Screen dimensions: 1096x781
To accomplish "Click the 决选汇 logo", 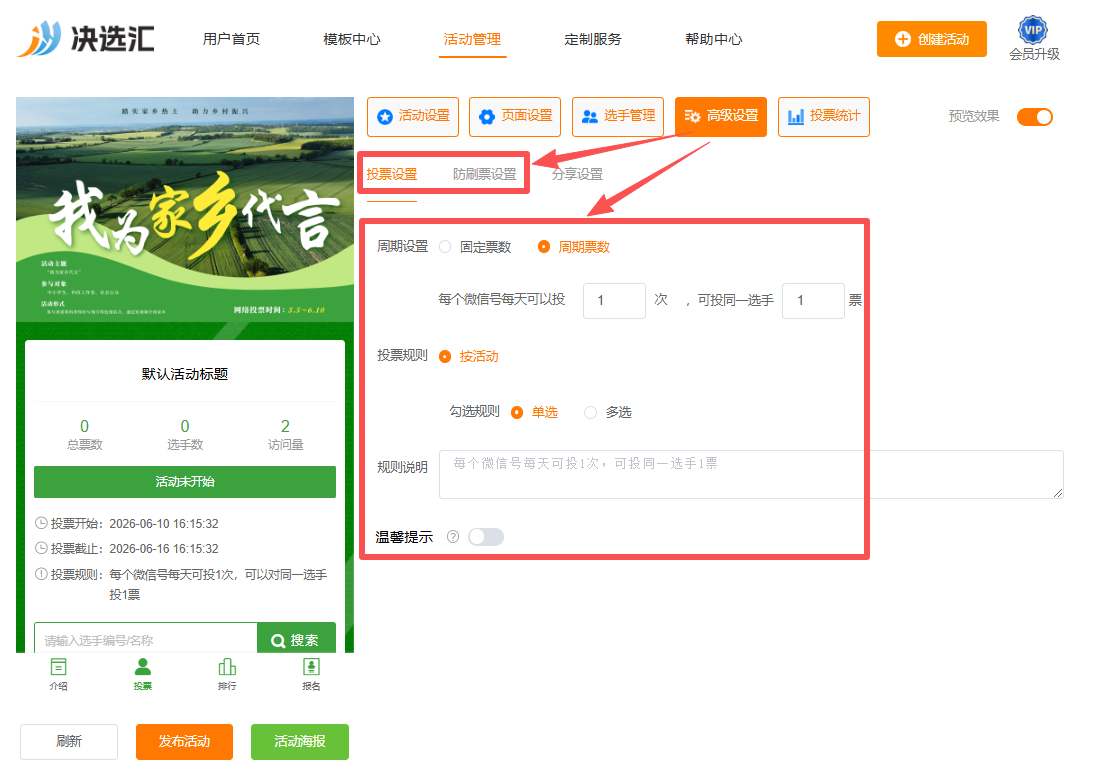I will coord(85,38).
